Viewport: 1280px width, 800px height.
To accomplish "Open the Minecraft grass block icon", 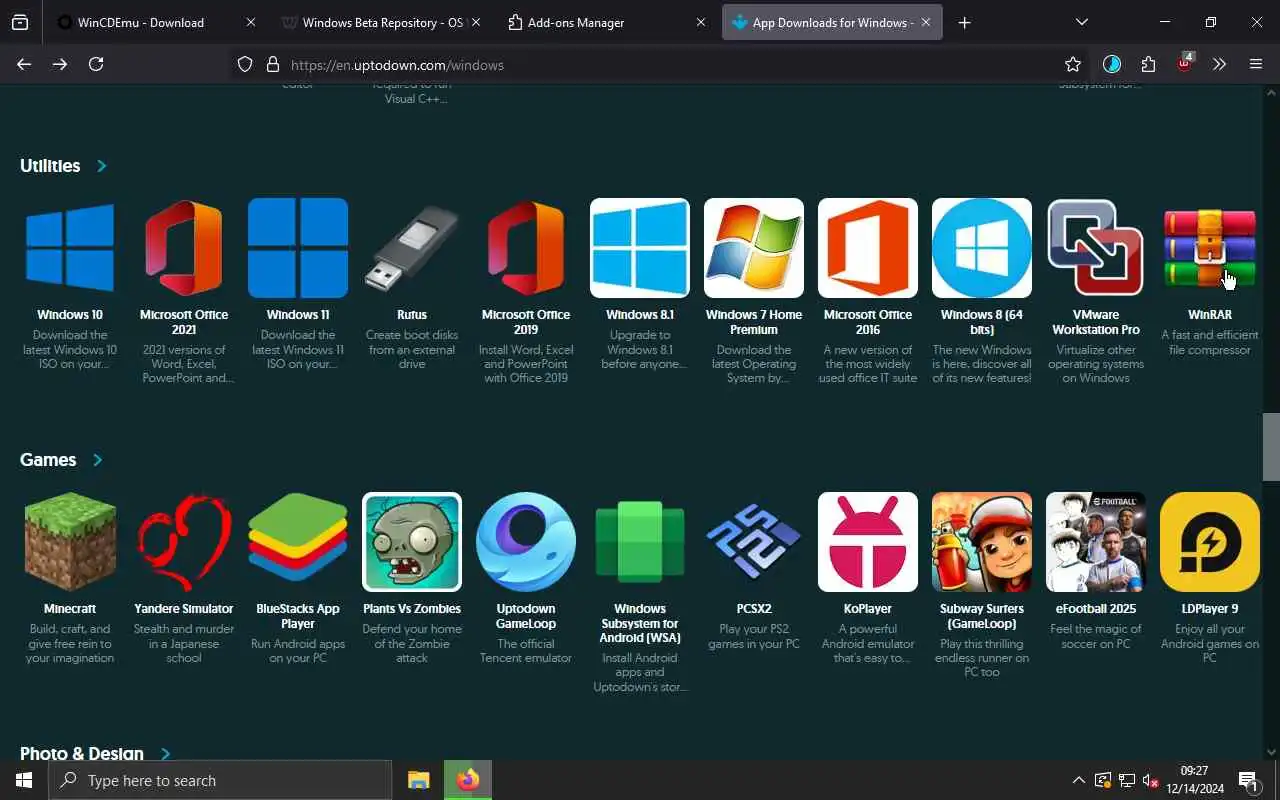I will 70,542.
